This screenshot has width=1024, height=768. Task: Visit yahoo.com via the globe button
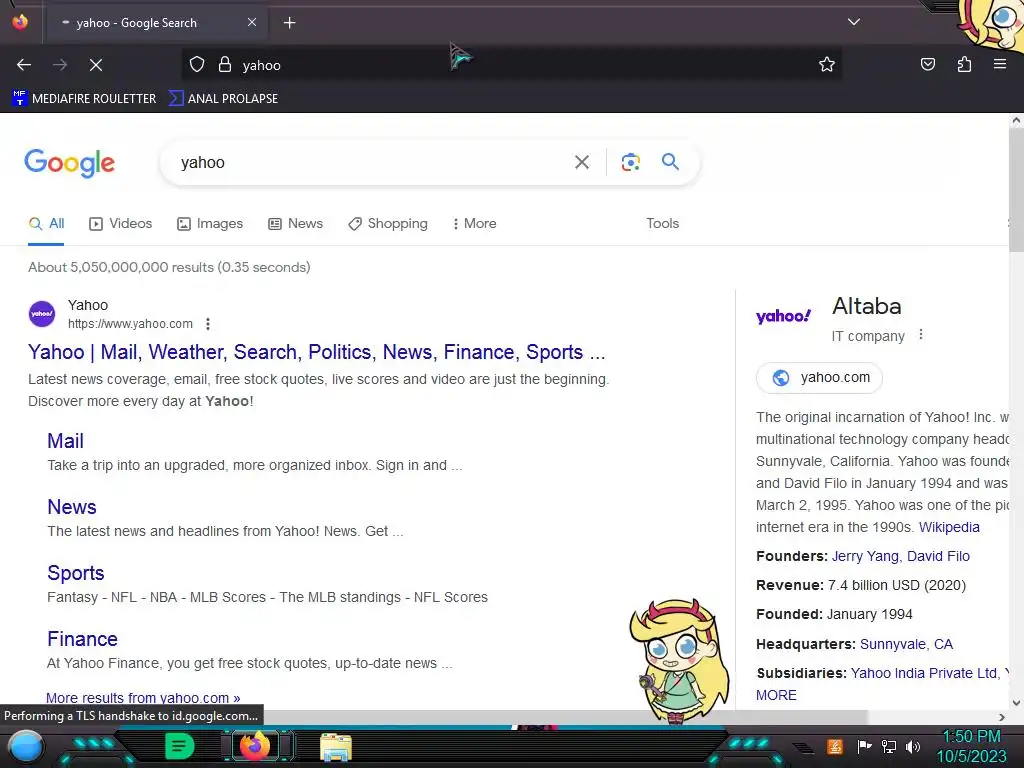819,377
